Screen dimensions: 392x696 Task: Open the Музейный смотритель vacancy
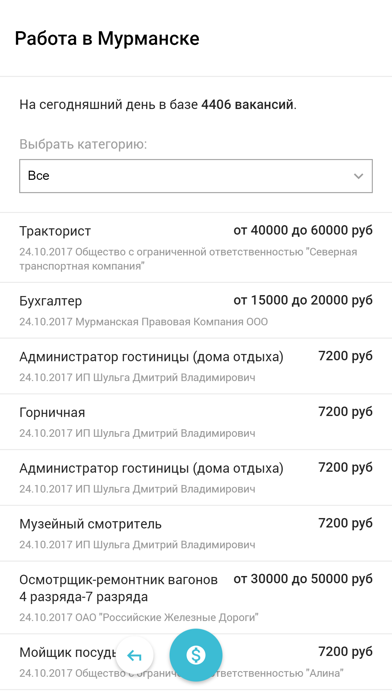196,533
